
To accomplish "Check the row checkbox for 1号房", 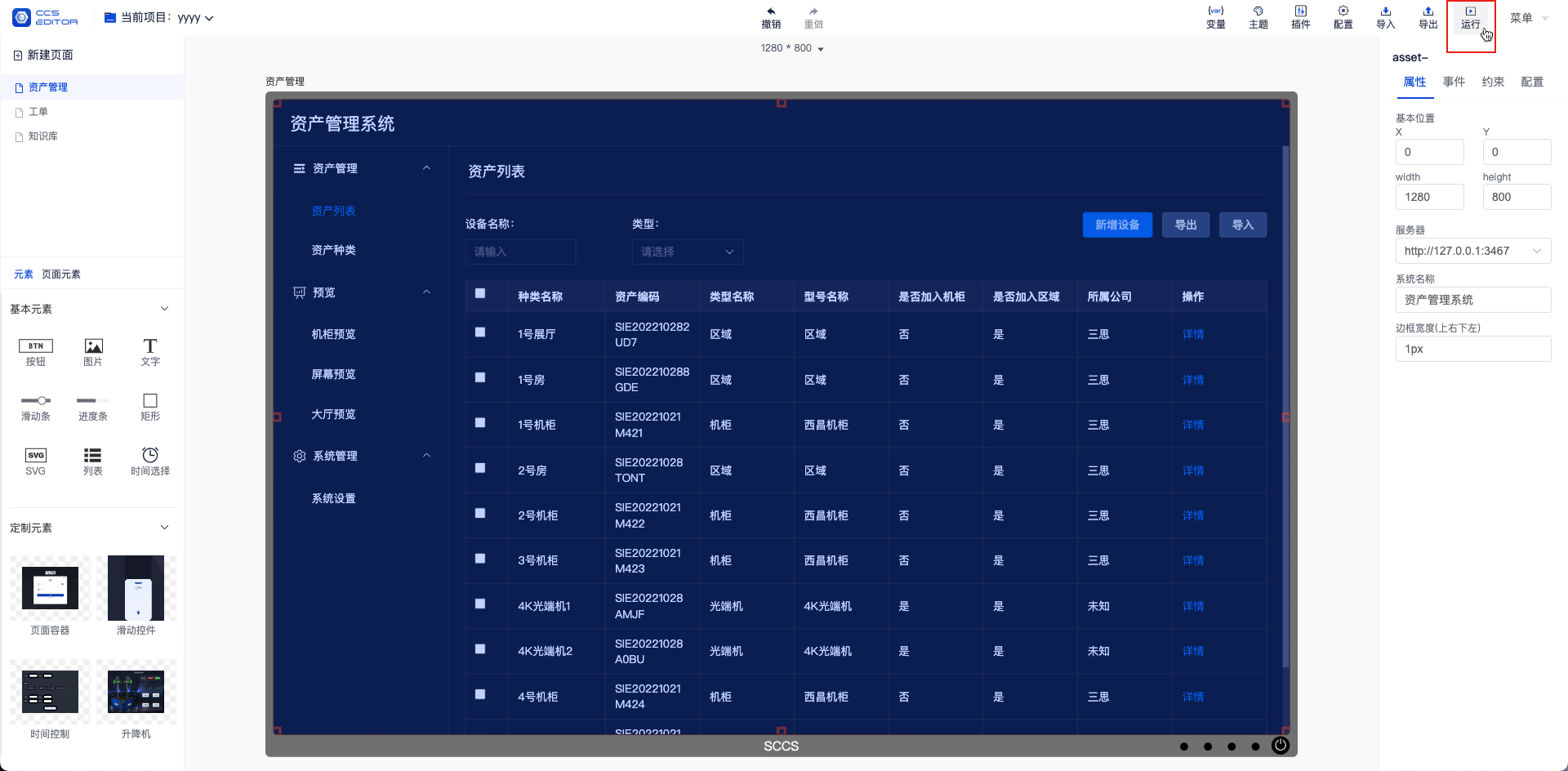I will pyautogui.click(x=480, y=377).
